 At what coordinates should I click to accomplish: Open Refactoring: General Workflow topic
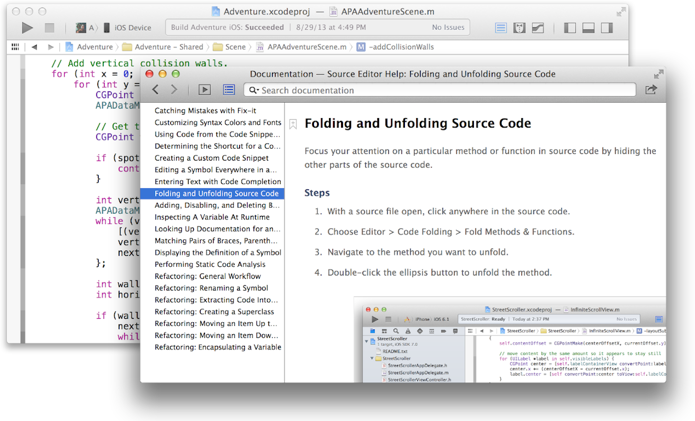coord(207,276)
